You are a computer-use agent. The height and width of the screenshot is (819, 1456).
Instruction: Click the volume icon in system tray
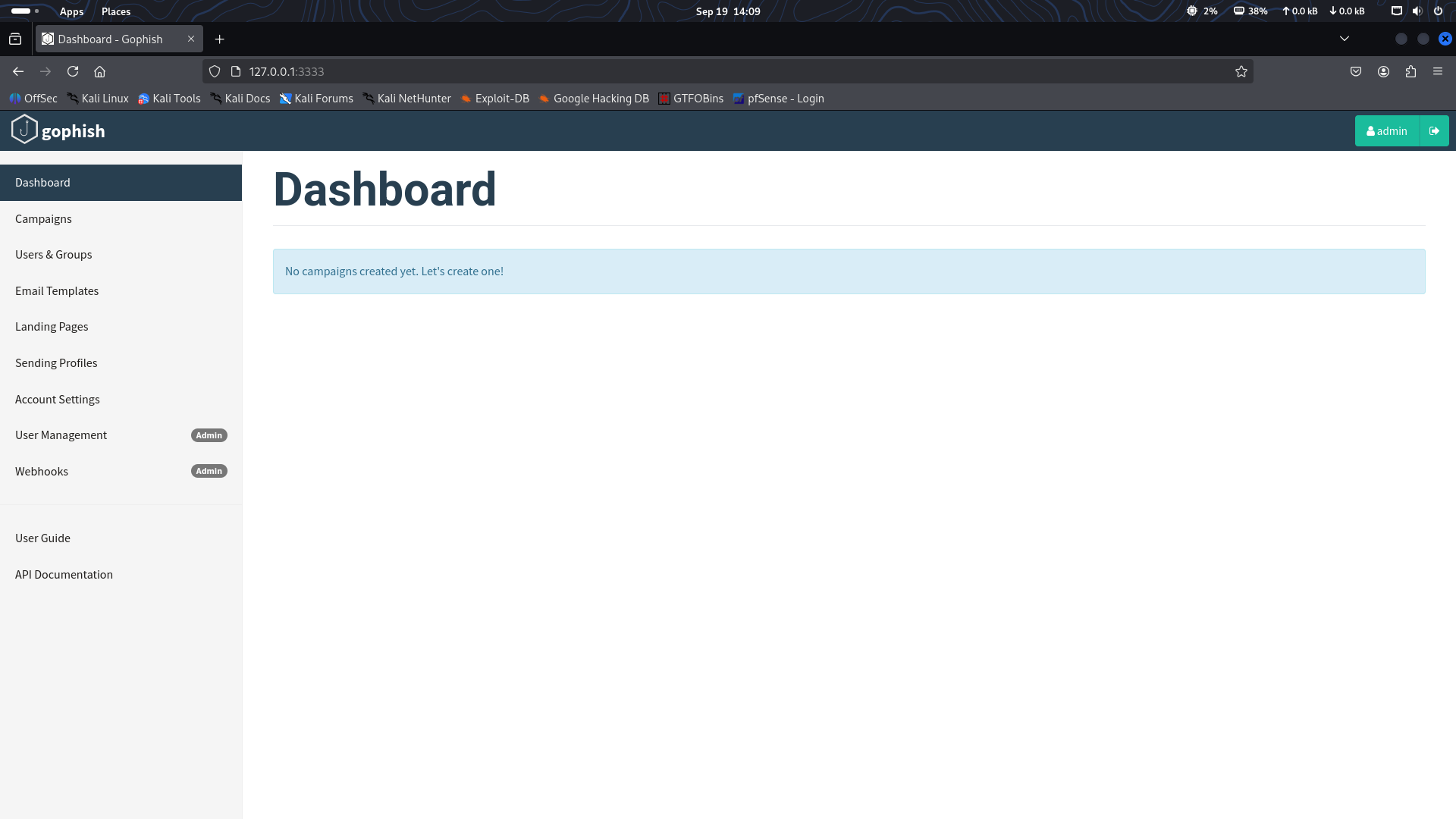[1417, 11]
